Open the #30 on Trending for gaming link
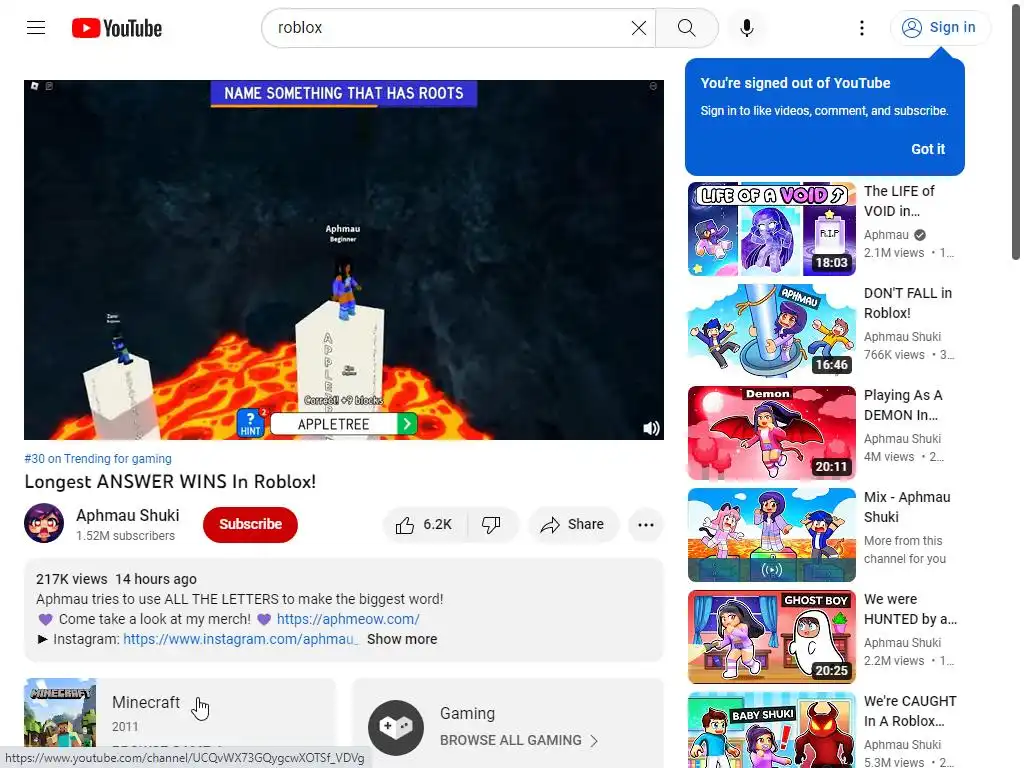 [x=98, y=458]
